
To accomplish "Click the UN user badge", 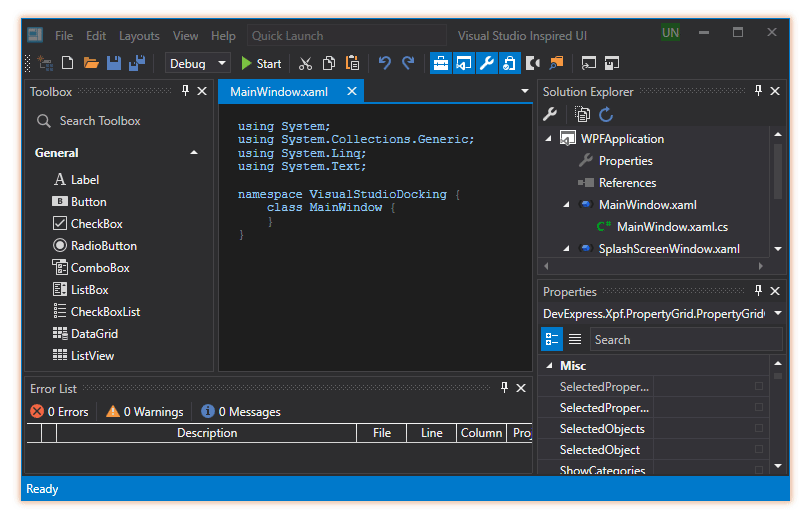I will pos(670,33).
